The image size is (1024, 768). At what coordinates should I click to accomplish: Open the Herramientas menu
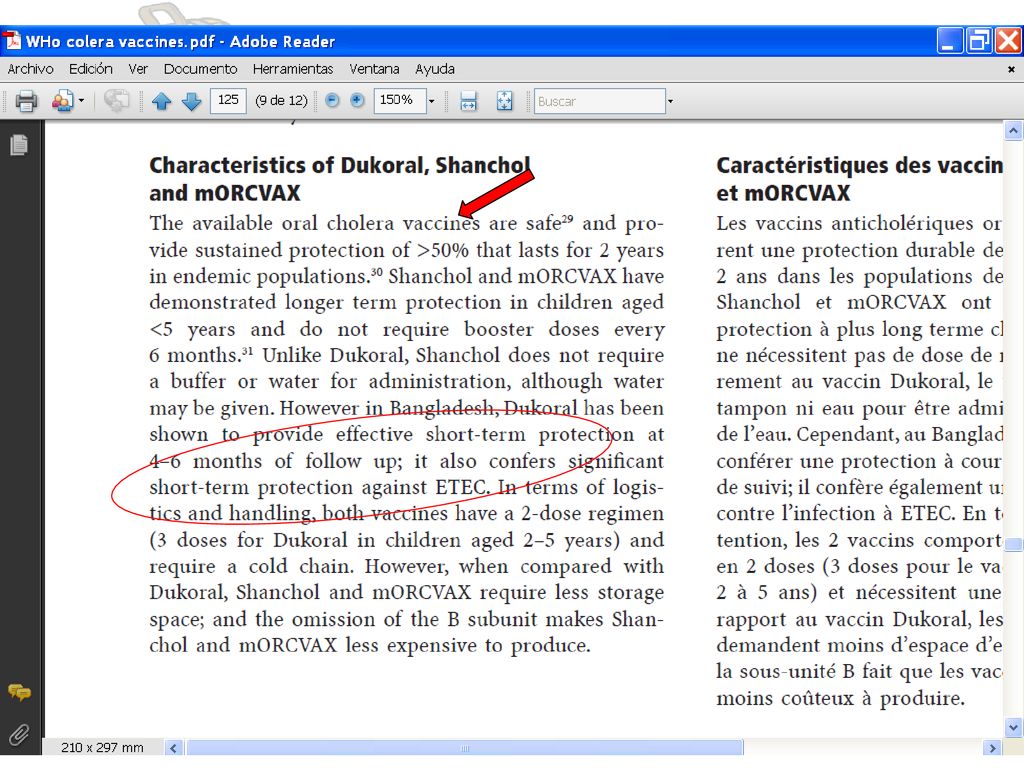point(293,69)
